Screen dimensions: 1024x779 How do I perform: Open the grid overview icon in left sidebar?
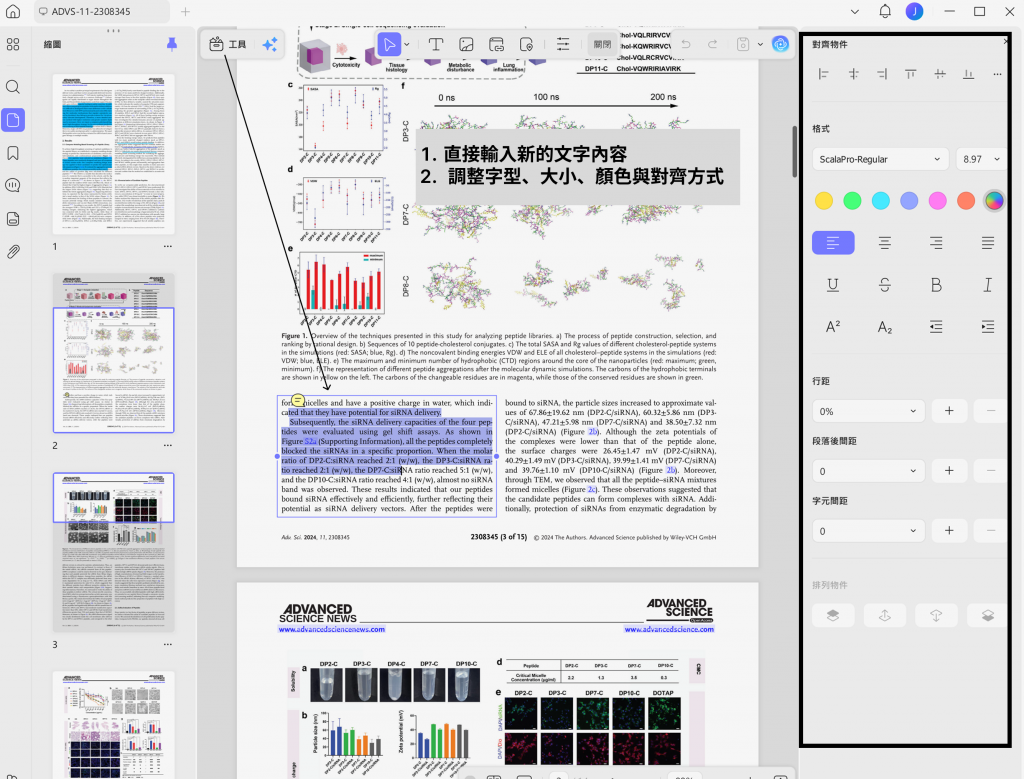13,44
